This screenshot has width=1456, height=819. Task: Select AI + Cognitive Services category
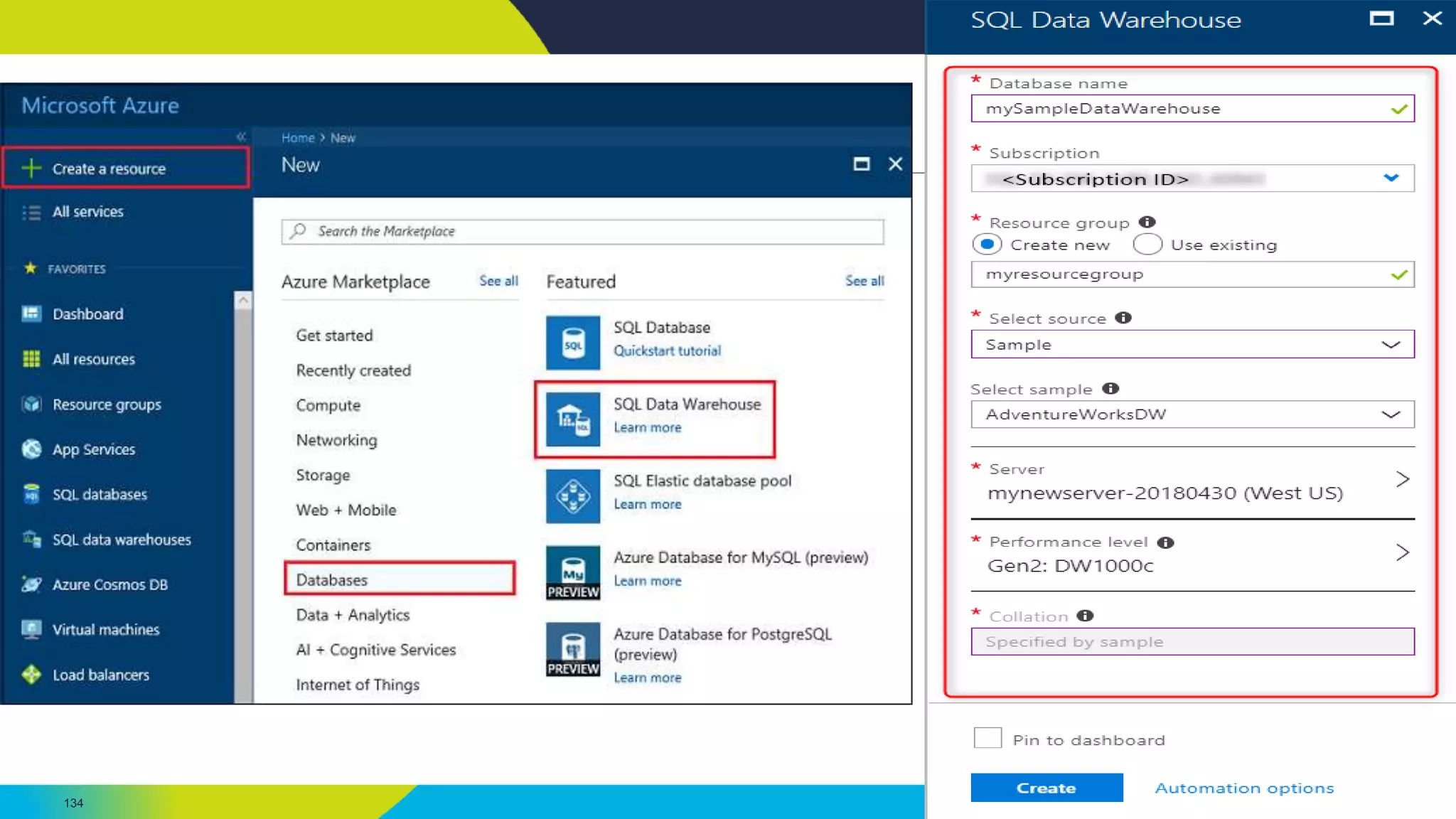point(375,650)
